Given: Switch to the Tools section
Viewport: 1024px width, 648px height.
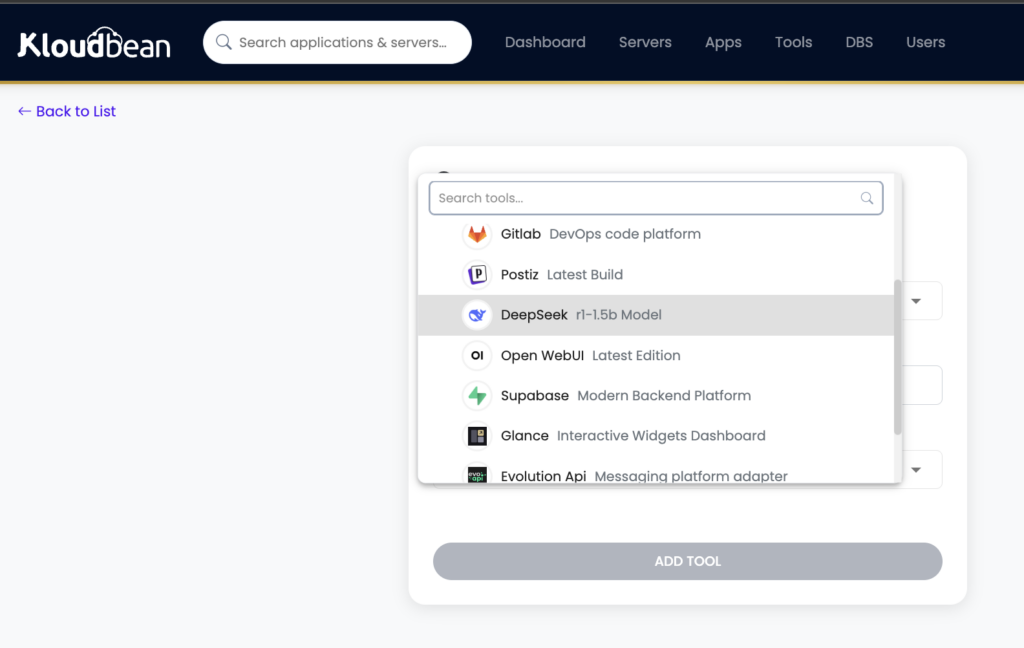Looking at the screenshot, I should coord(793,42).
